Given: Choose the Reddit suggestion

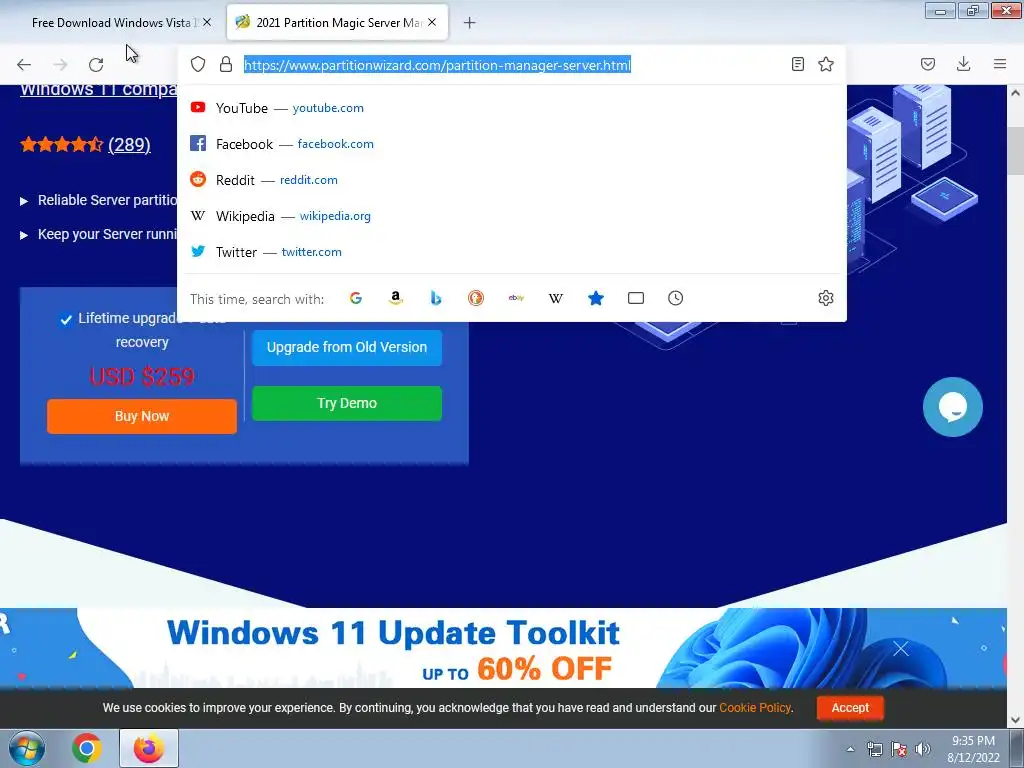Looking at the screenshot, I should point(512,180).
